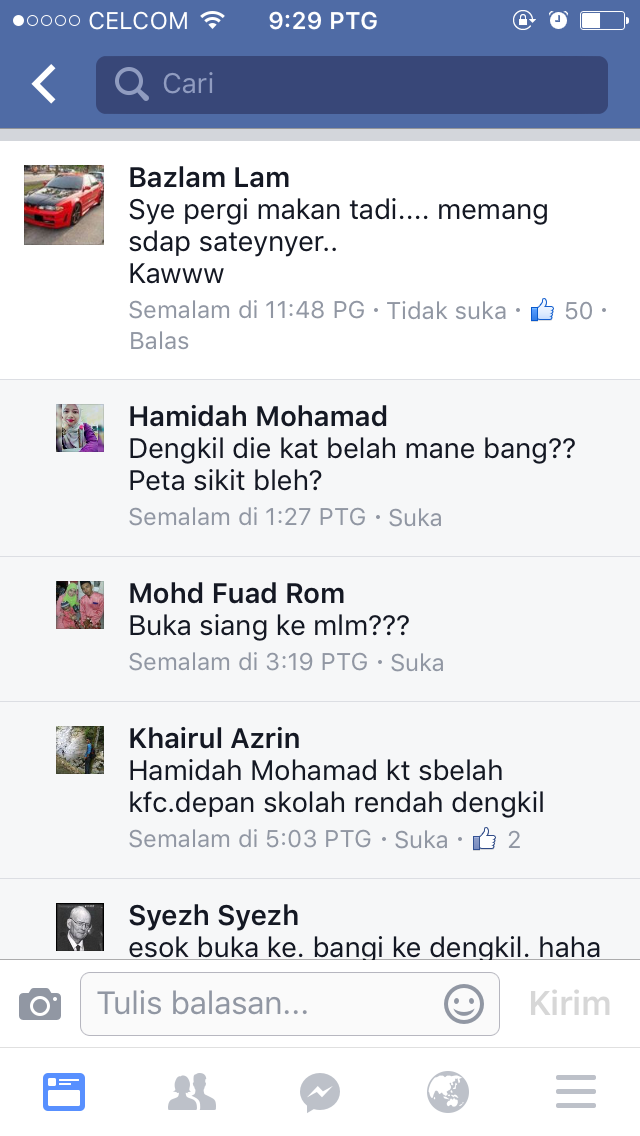The width and height of the screenshot is (640, 1136).
Task: Tap the Kirim send button
Action: click(570, 1004)
